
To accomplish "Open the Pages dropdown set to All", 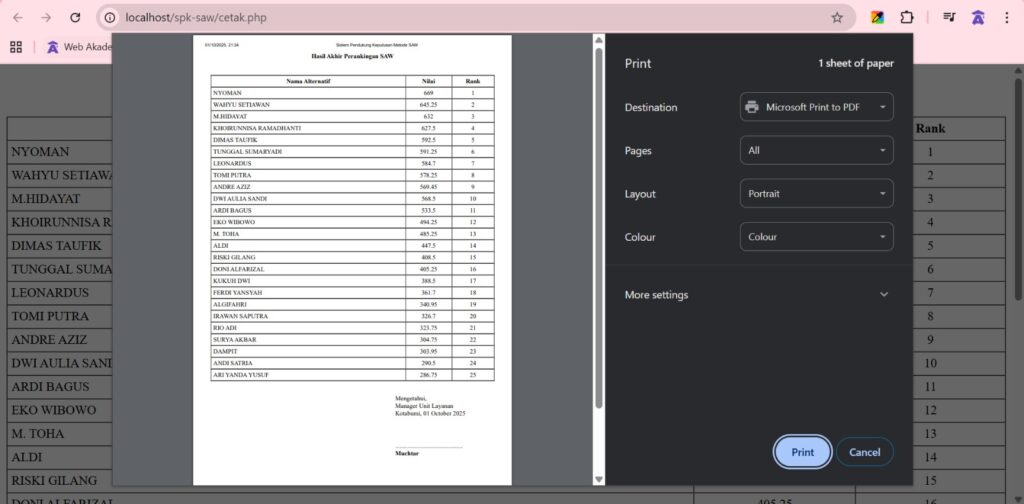I will click(x=816, y=150).
